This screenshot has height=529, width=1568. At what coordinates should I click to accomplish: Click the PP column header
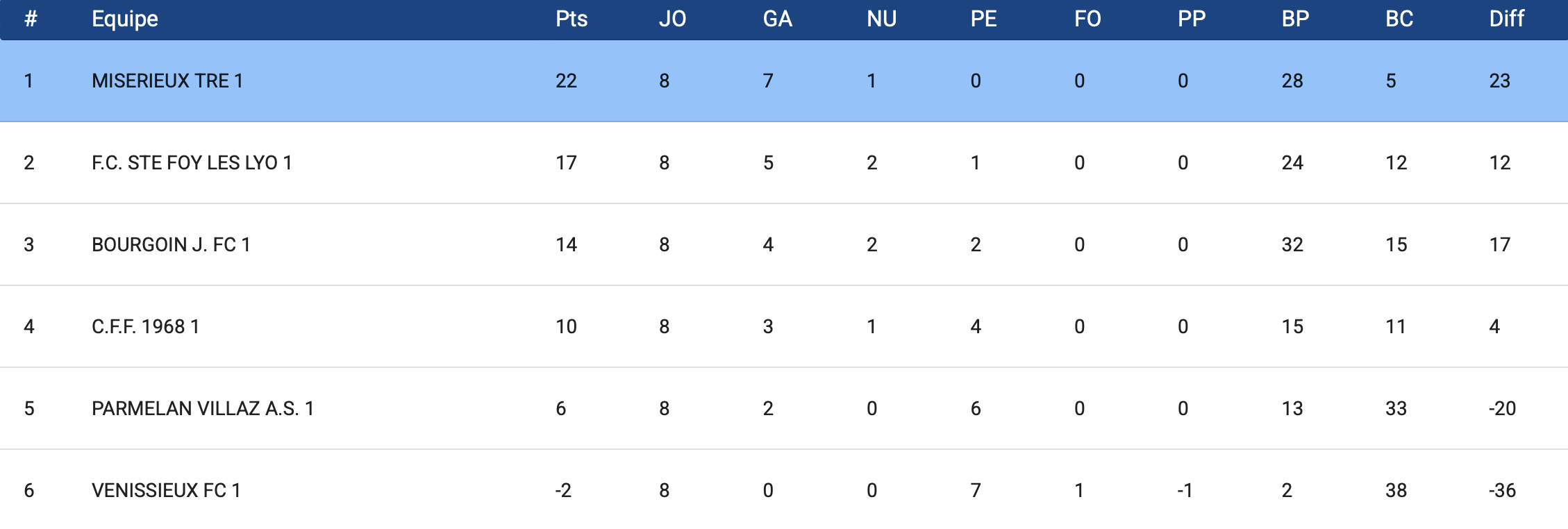pos(1192,19)
